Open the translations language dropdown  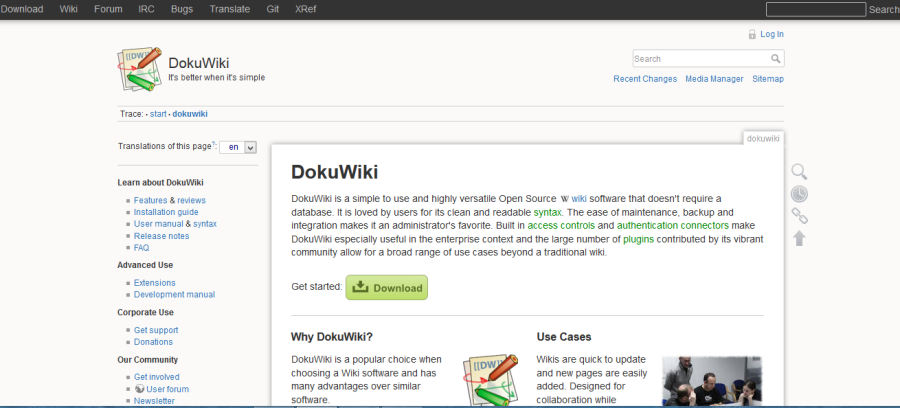coord(238,147)
